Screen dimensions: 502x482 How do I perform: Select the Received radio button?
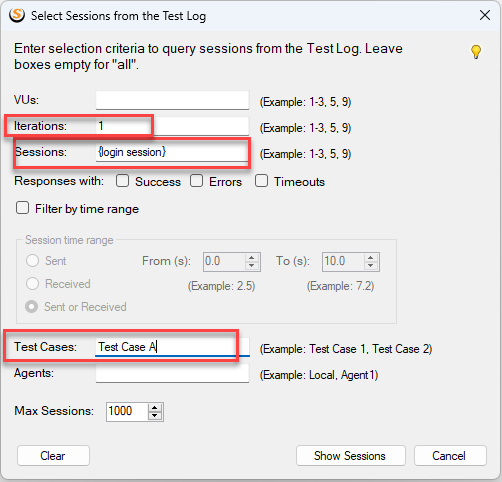[32, 284]
